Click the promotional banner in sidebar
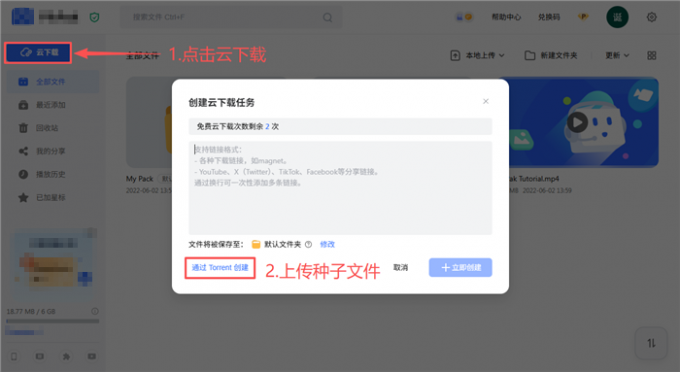This screenshot has height=372, width=680. click(x=52, y=264)
